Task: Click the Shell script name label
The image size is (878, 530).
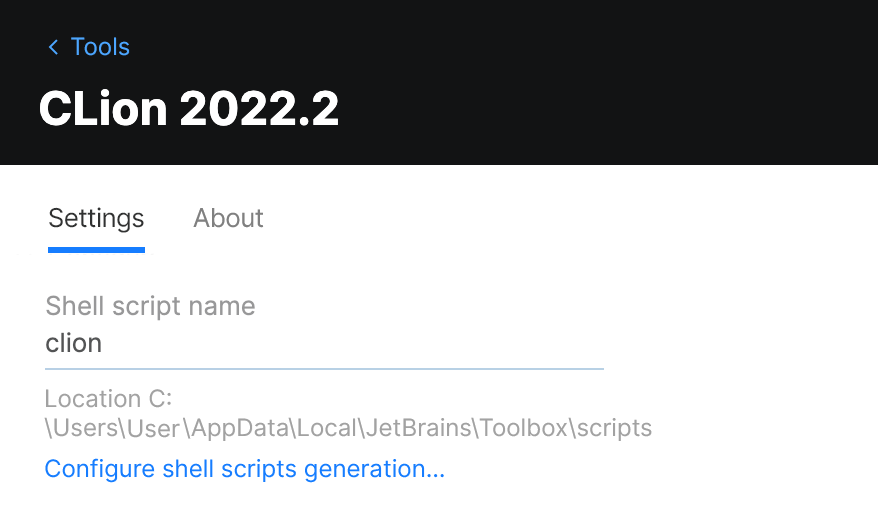Action: (150, 306)
